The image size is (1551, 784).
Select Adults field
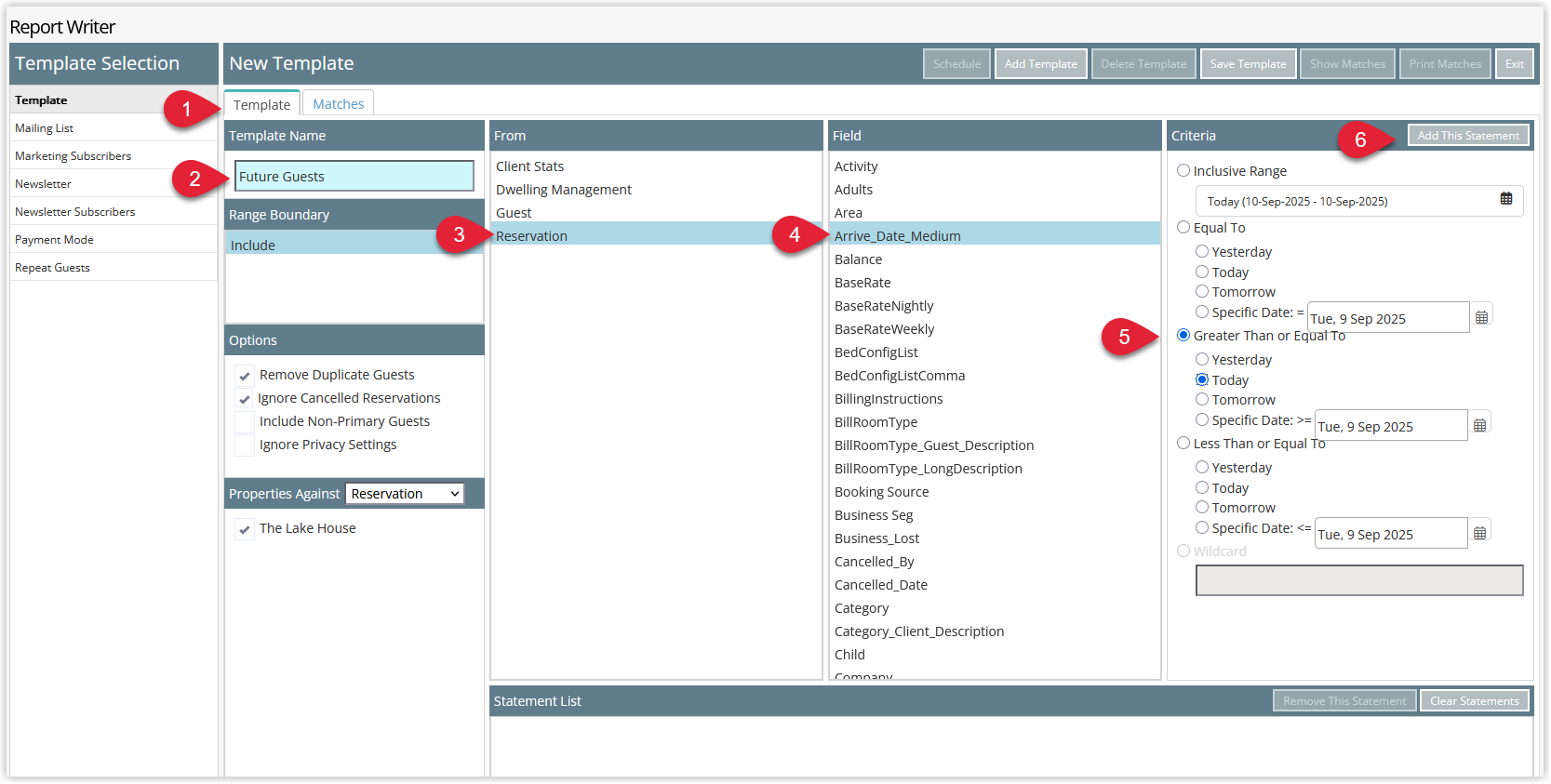(x=995, y=189)
